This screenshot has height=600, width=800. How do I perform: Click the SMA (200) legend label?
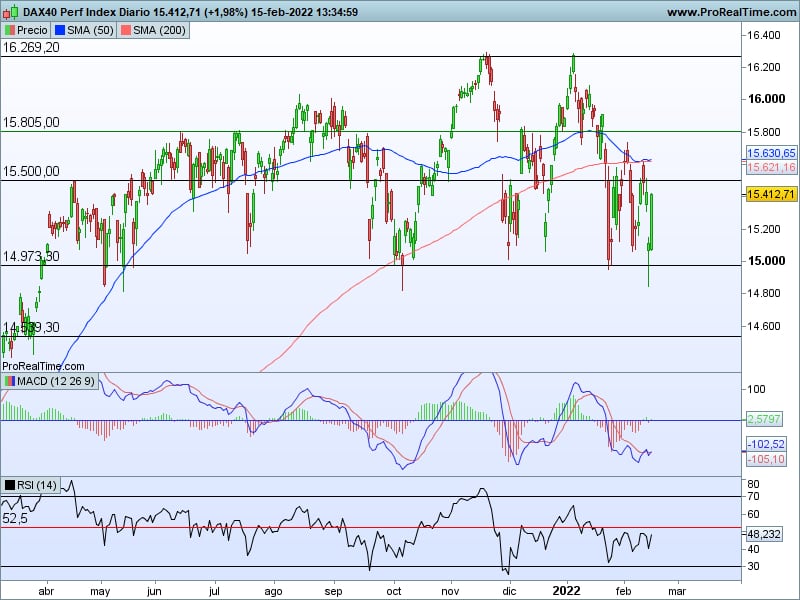[x=159, y=30]
